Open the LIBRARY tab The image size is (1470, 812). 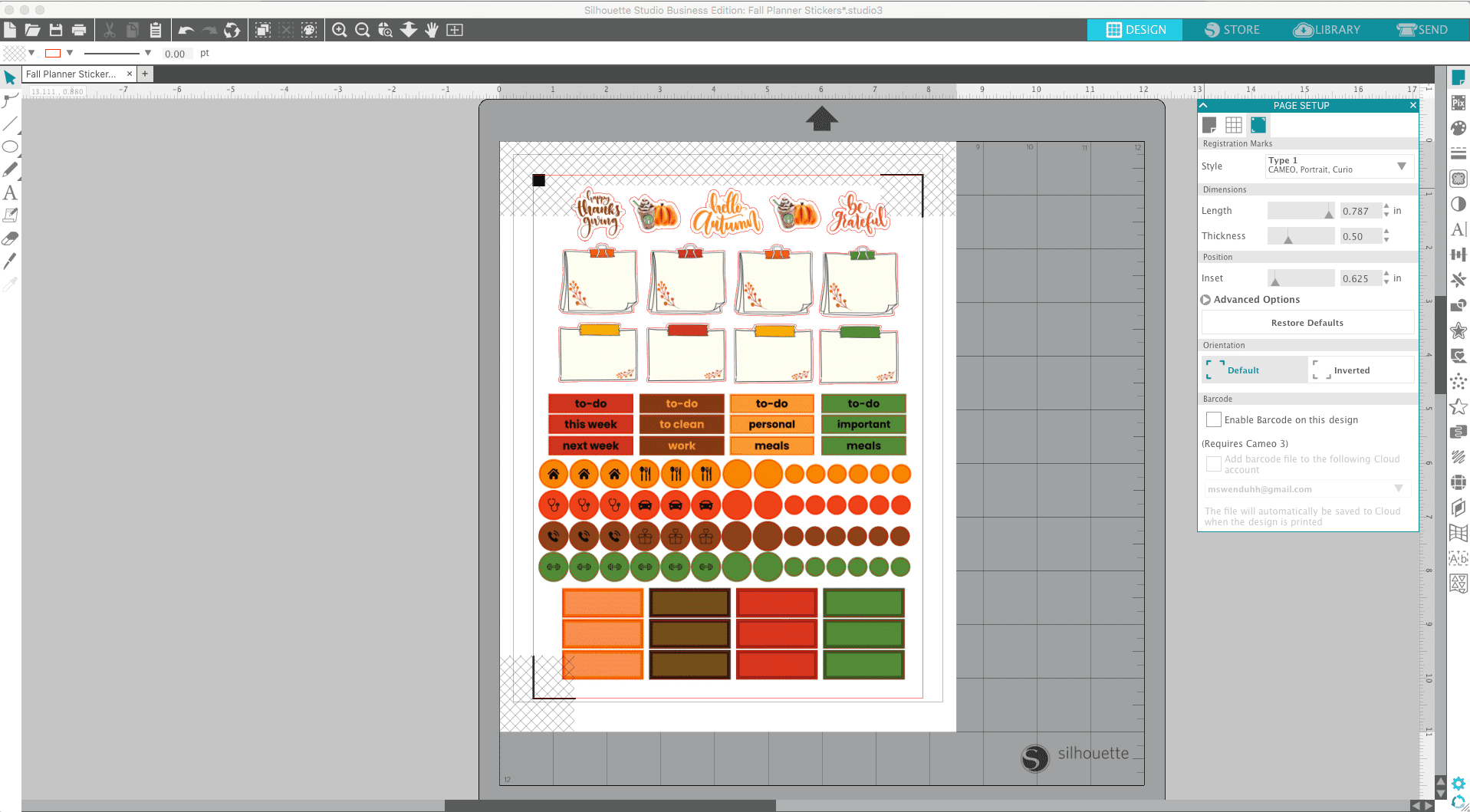coord(1327,30)
